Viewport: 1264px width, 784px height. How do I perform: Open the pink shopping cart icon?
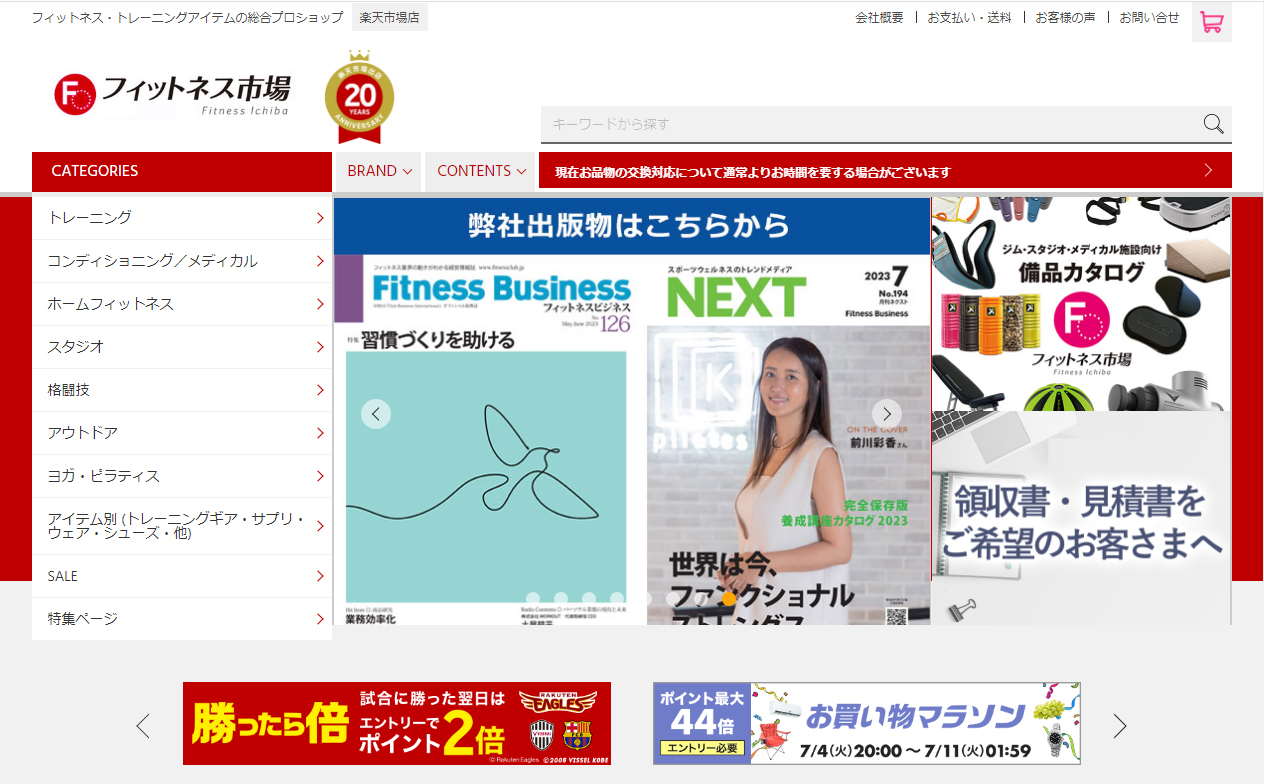(1211, 22)
